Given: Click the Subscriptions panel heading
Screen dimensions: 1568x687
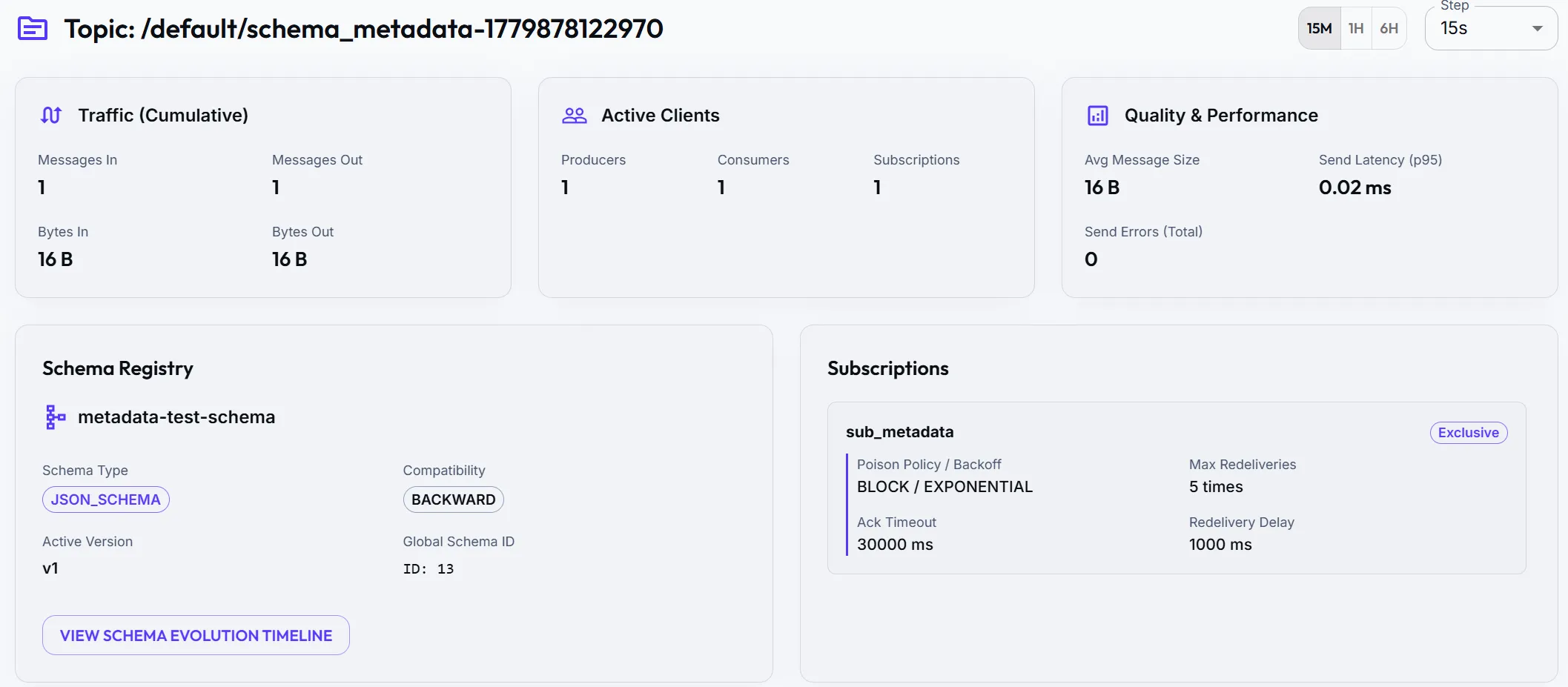Looking at the screenshot, I should point(888,368).
